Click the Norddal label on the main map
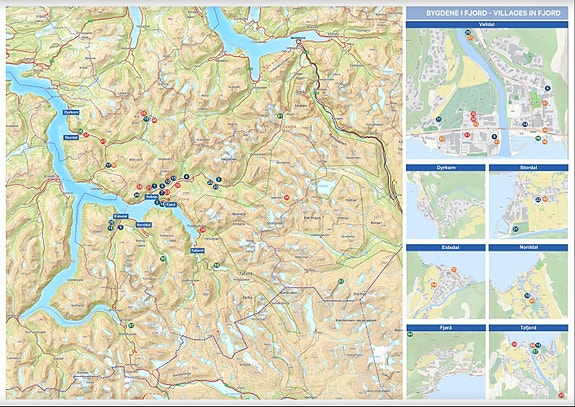Viewport: 575px width, 407px height. [143, 224]
